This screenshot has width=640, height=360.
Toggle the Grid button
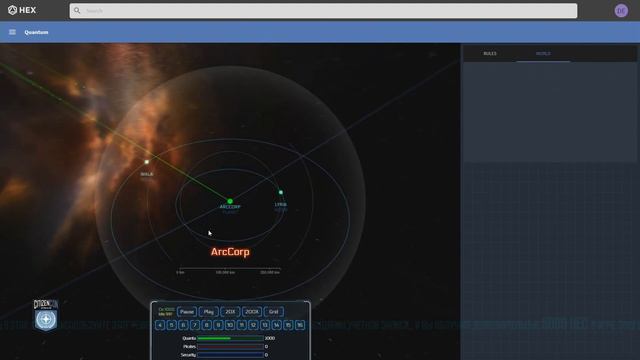(273, 312)
